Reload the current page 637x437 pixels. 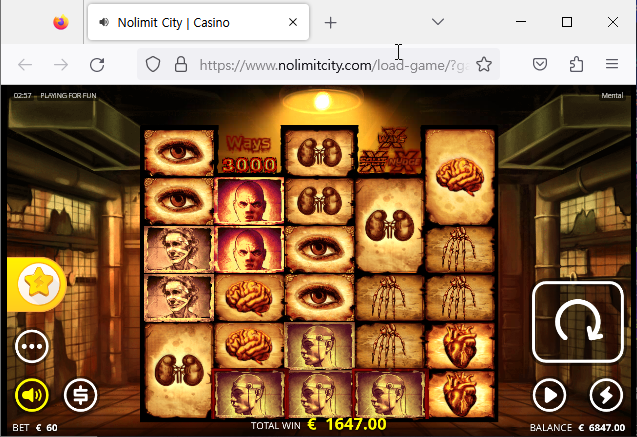click(97, 64)
